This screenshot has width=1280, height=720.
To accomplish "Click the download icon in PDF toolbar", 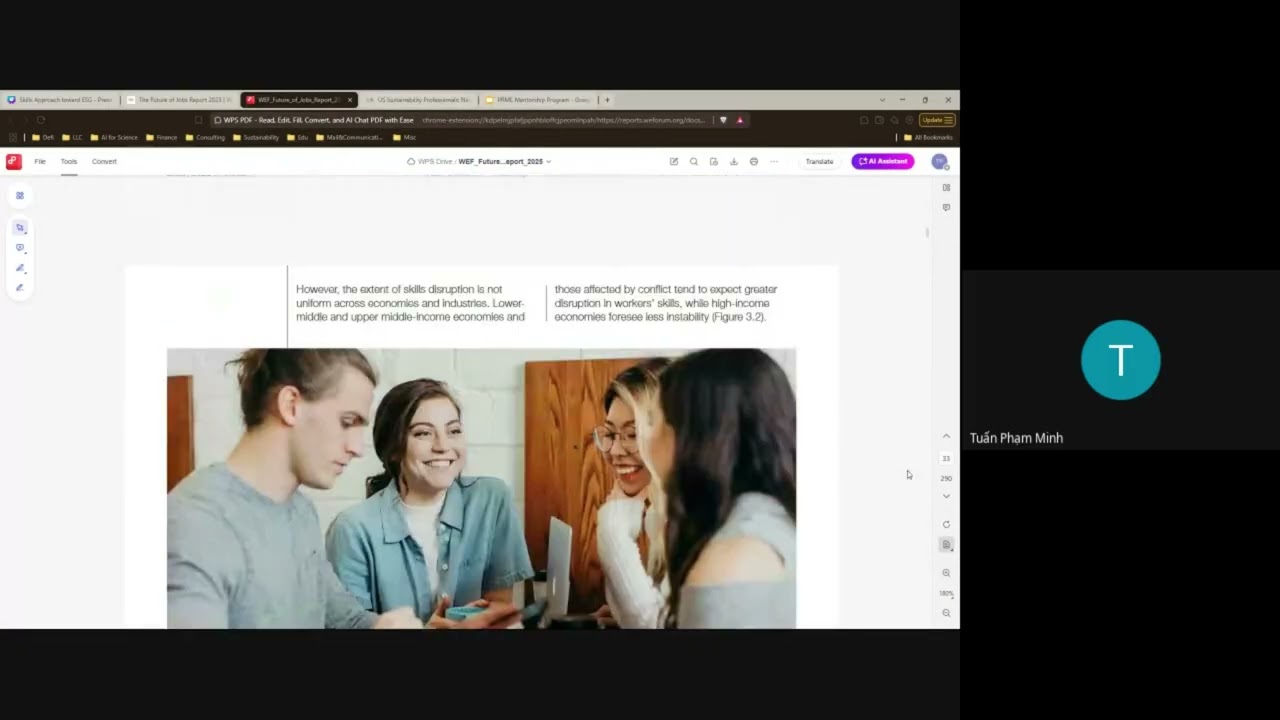I will click(x=734, y=161).
